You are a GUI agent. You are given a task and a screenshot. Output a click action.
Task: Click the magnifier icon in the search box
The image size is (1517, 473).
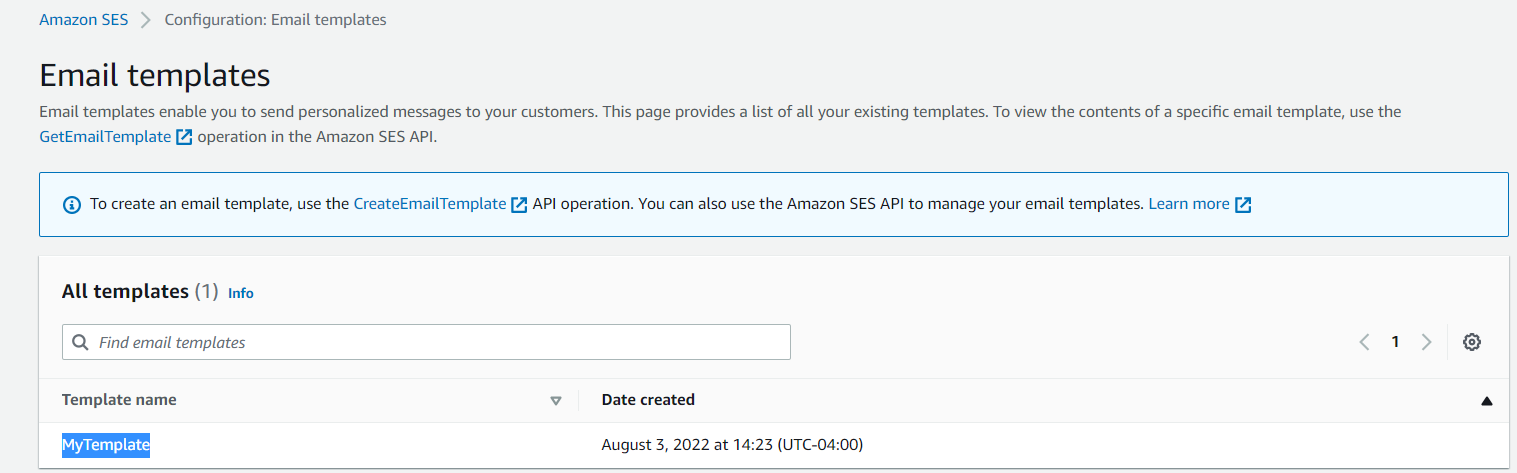click(80, 343)
